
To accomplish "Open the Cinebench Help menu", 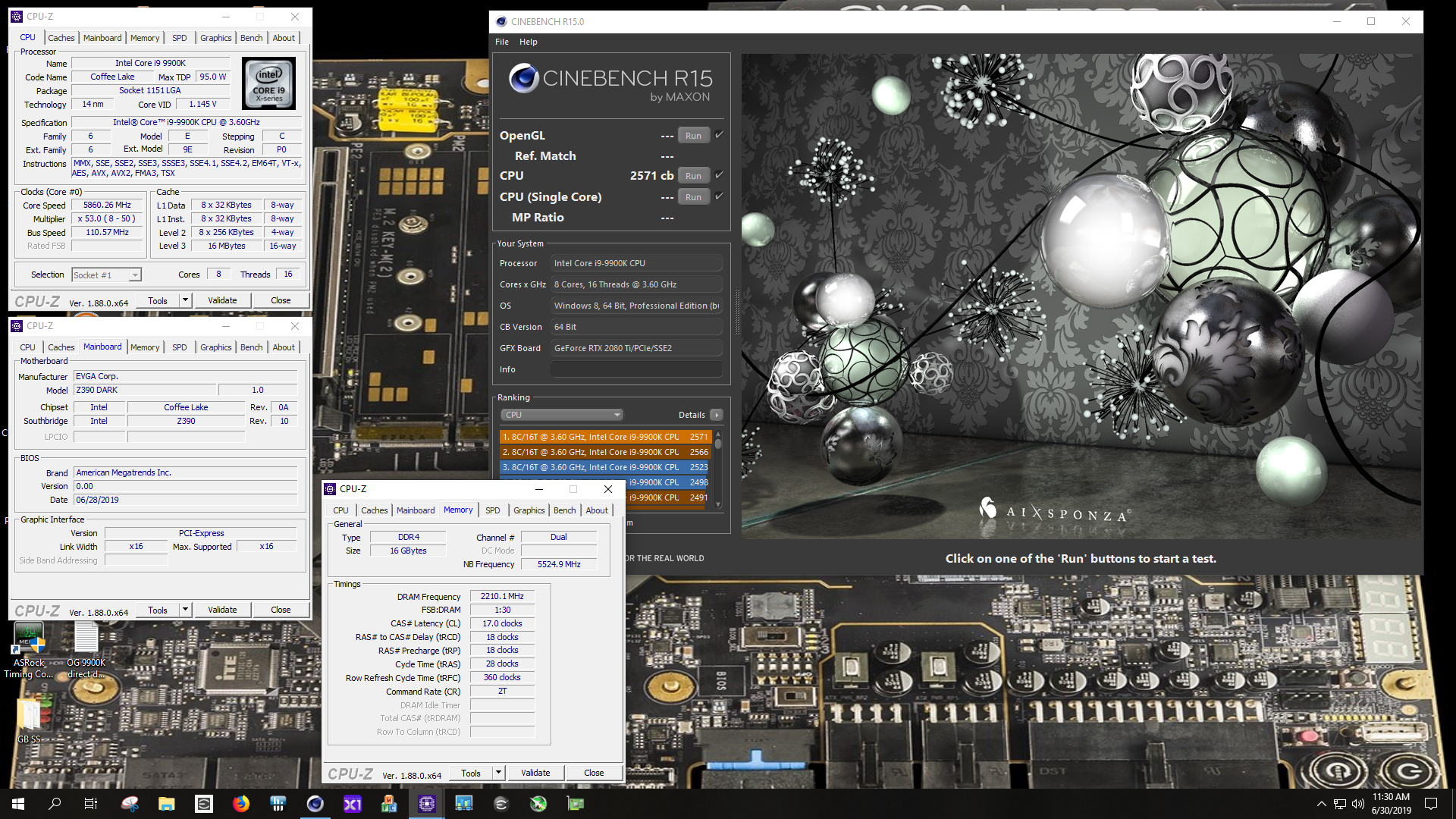I will point(529,42).
